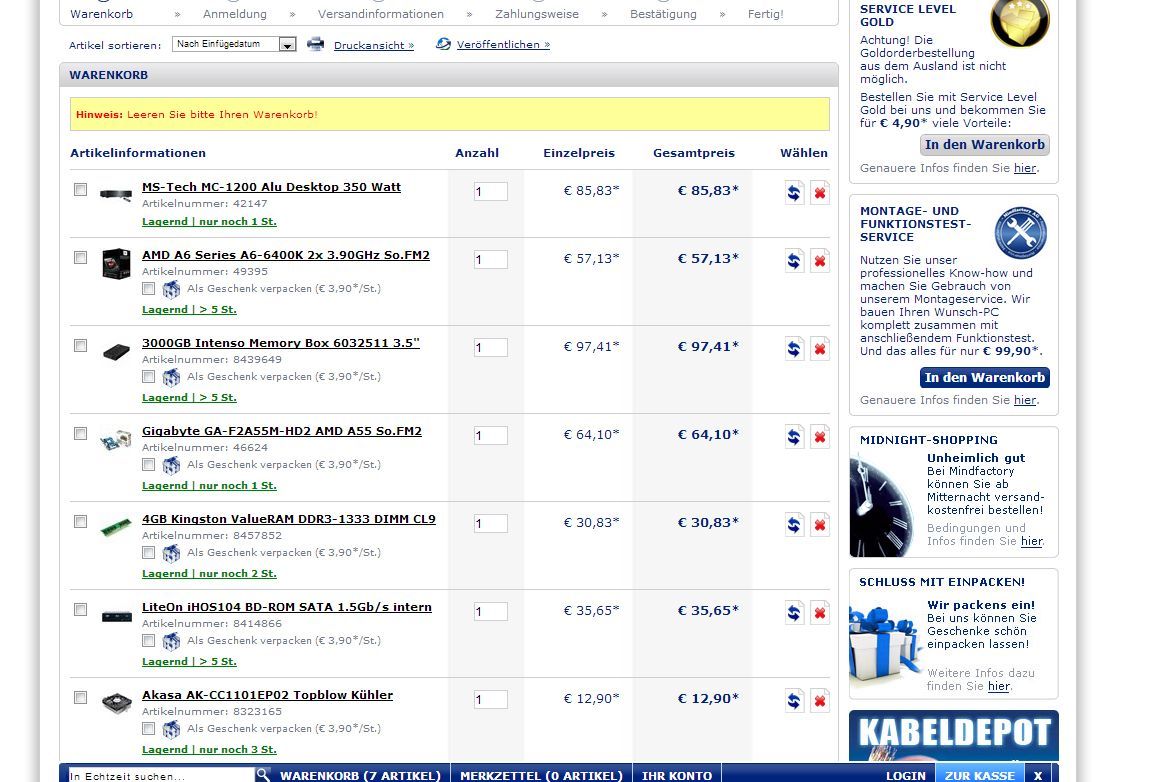Add Montage service with In den Warenkorb
This screenshot has height=782, width=1157.
pos(984,377)
